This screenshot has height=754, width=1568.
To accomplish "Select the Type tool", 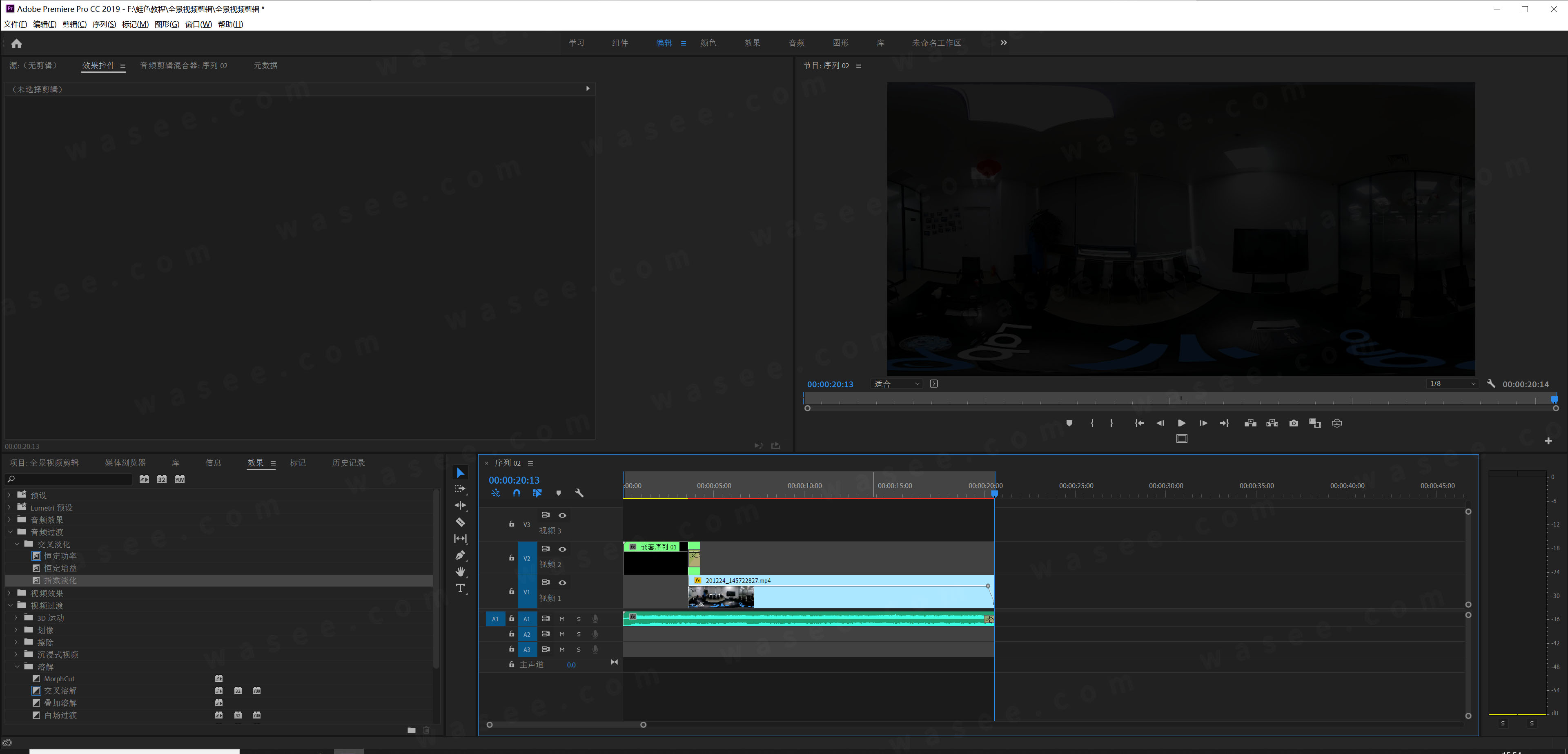I will [x=460, y=588].
